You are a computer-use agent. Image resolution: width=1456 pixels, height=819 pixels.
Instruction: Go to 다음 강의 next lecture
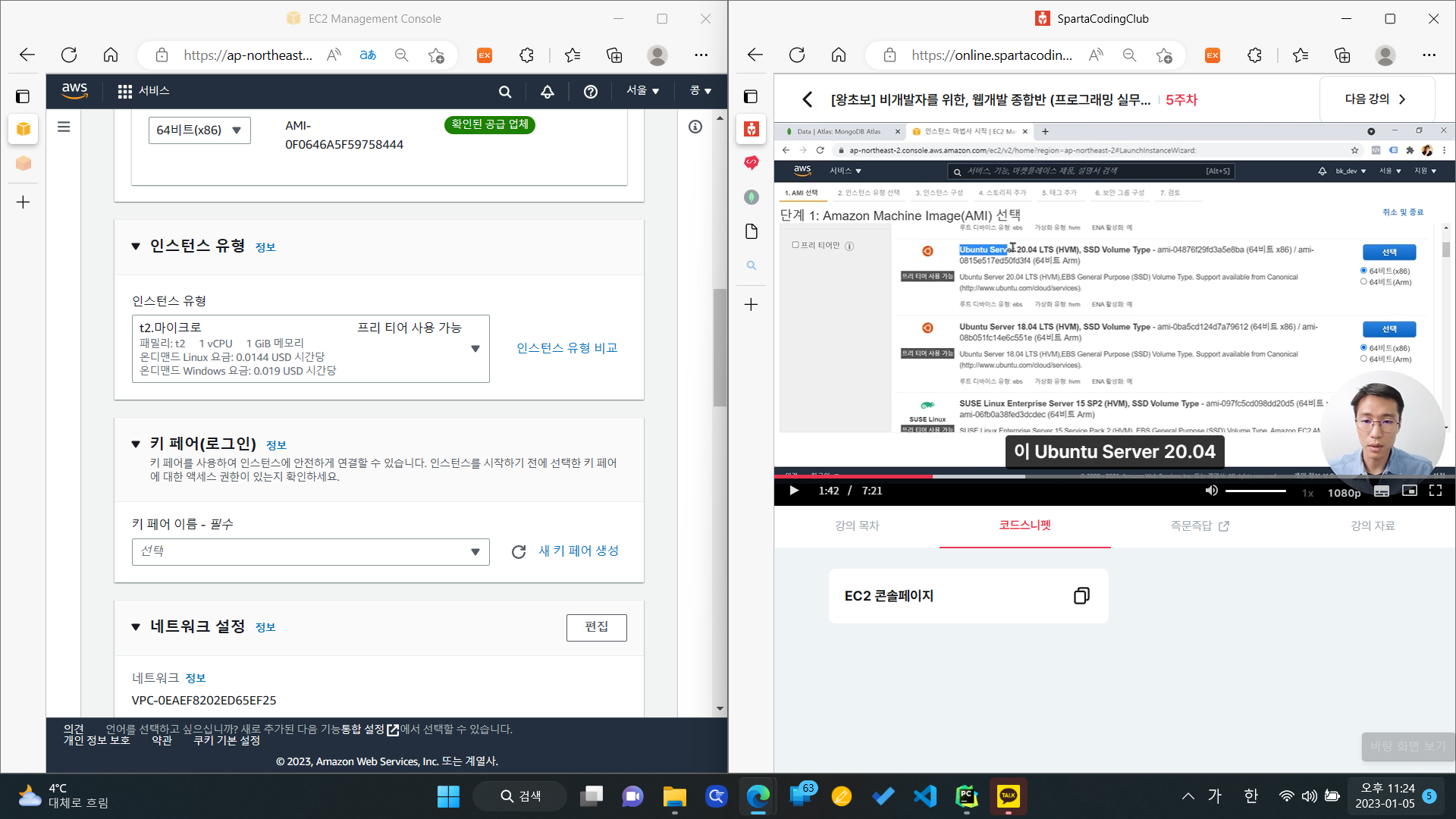1376,99
